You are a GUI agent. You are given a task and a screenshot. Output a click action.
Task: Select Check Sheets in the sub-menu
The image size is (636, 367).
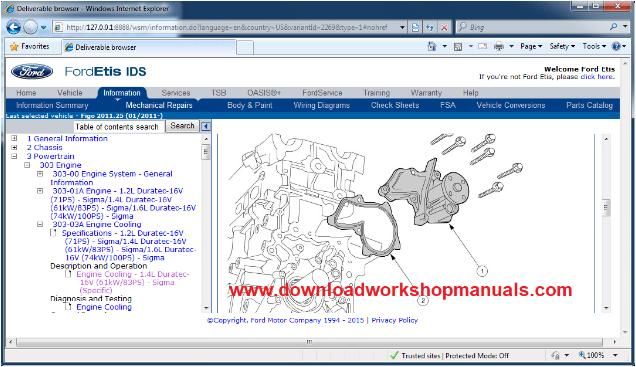pyautogui.click(x=395, y=105)
